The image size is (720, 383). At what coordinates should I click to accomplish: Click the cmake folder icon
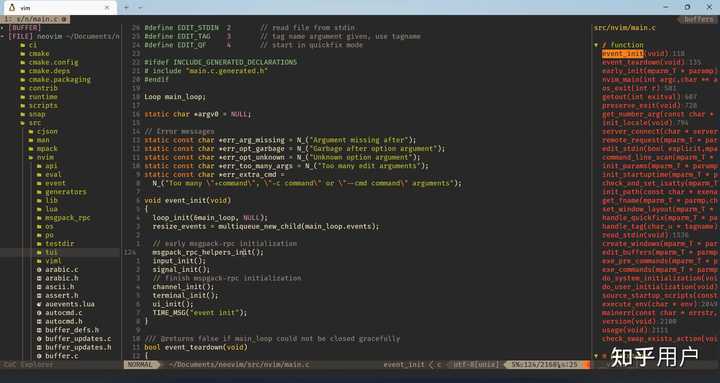pos(22,54)
